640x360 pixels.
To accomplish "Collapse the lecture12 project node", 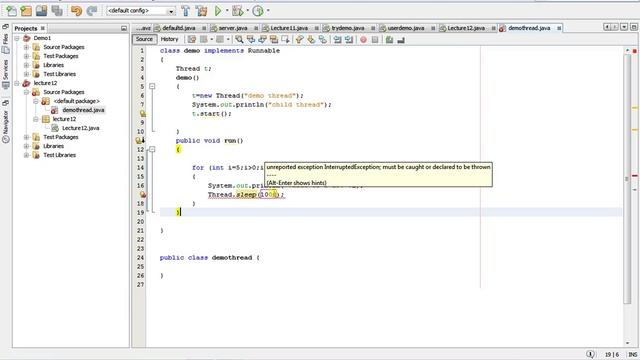I will (17, 83).
